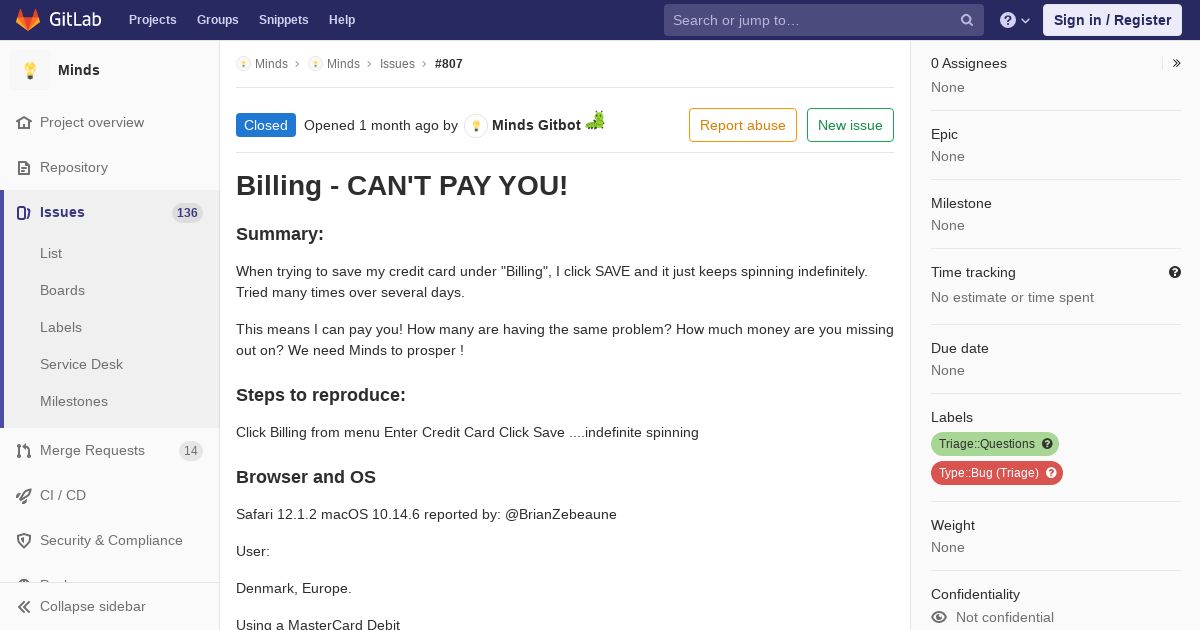Open the Project overview sidebar item
The width and height of the screenshot is (1200, 630).
110,123
